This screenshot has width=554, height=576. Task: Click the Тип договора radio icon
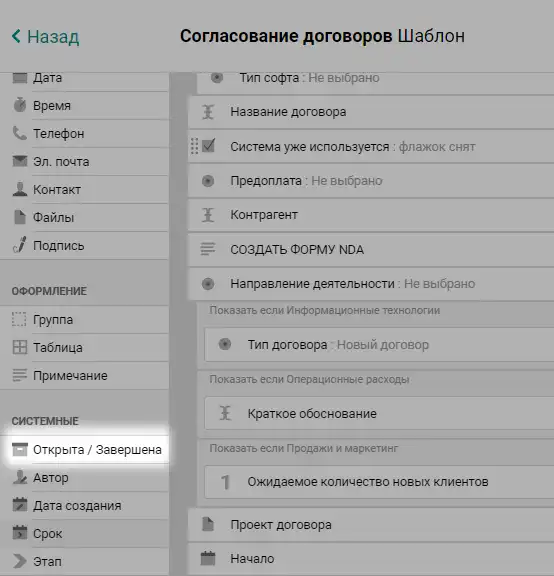[x=225, y=344]
